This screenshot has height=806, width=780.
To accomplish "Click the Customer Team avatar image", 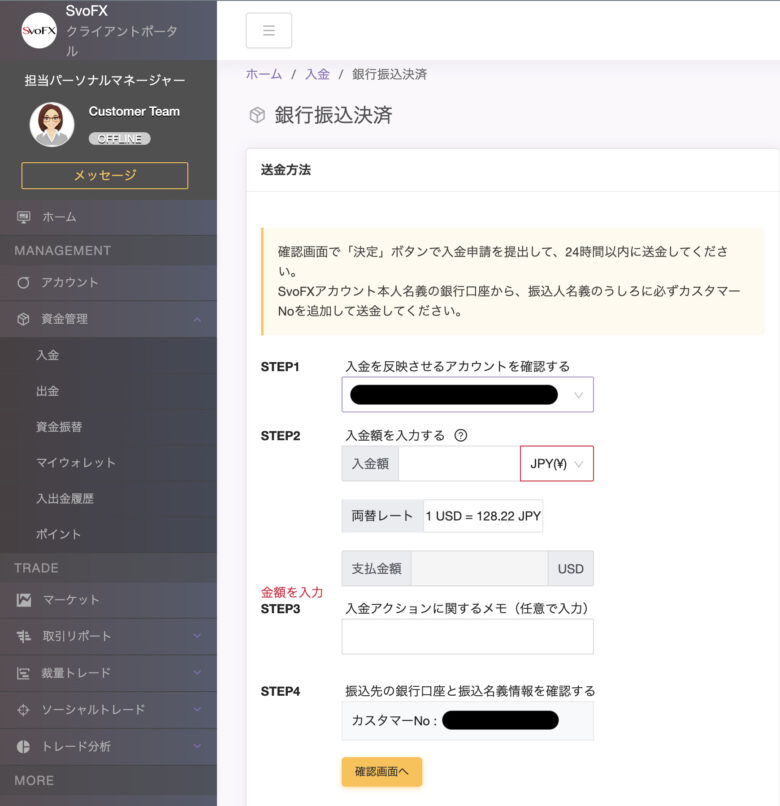I will [x=52, y=124].
